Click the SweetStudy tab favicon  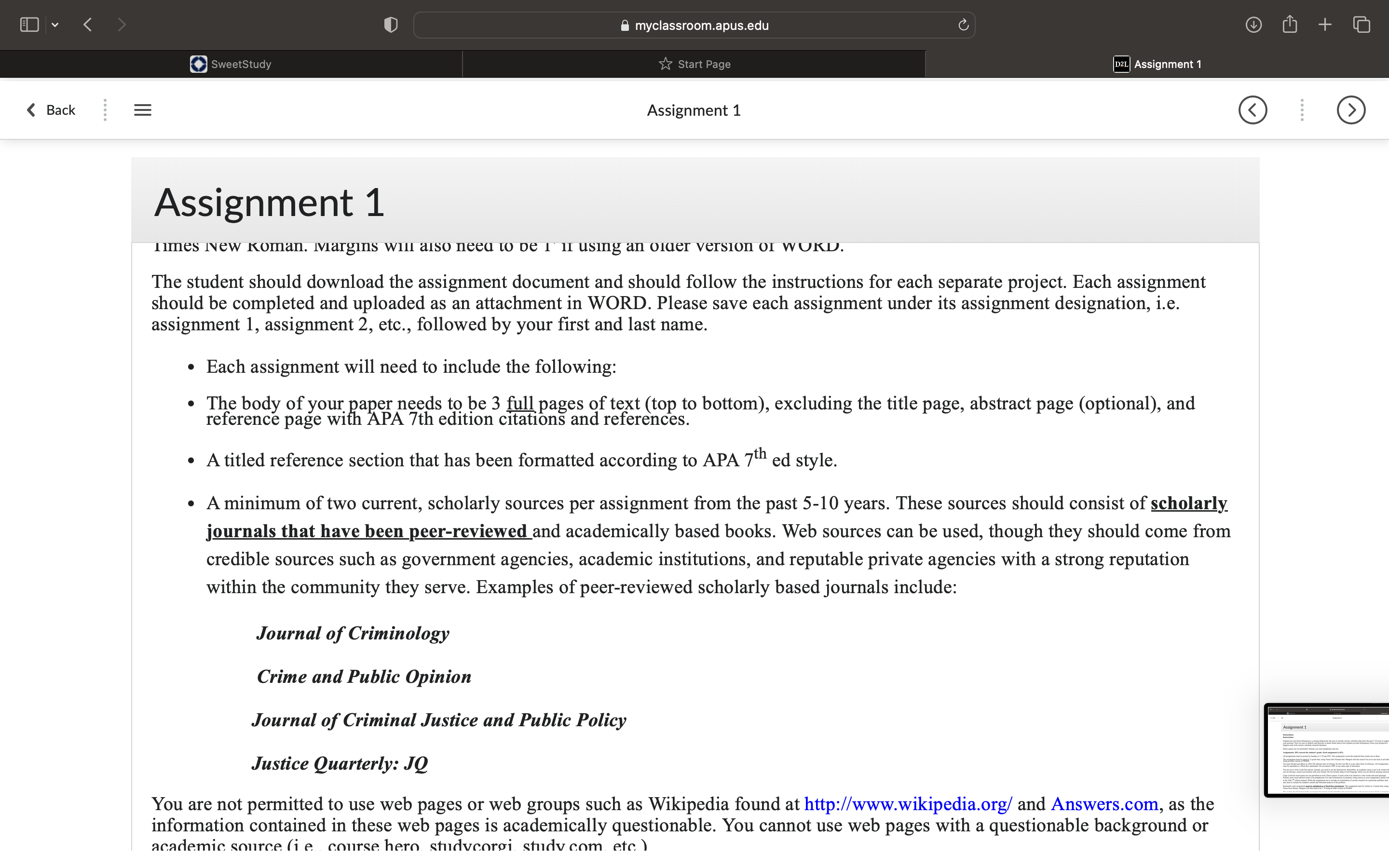(x=199, y=64)
